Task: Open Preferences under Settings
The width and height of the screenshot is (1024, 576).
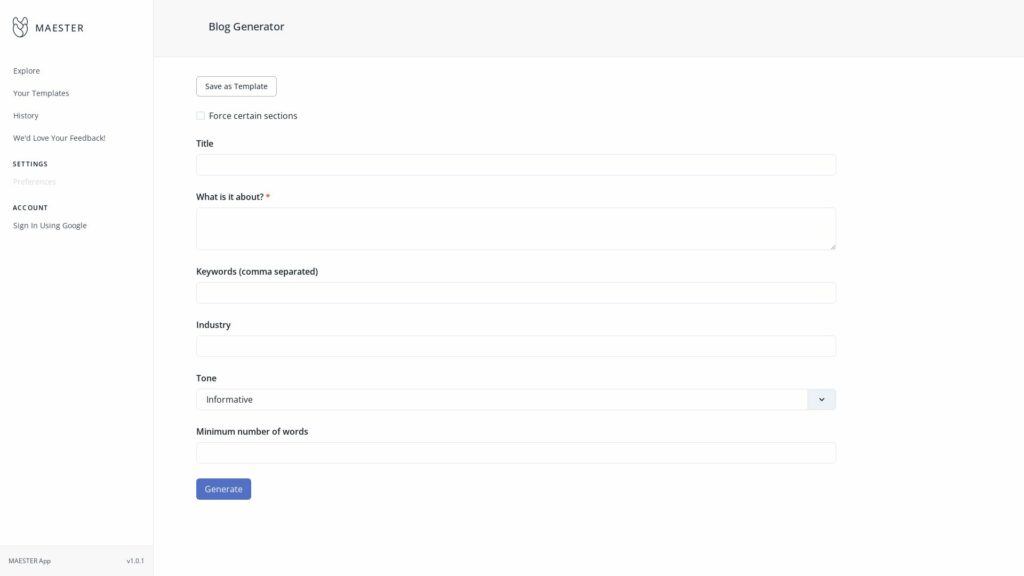Action: 34,181
